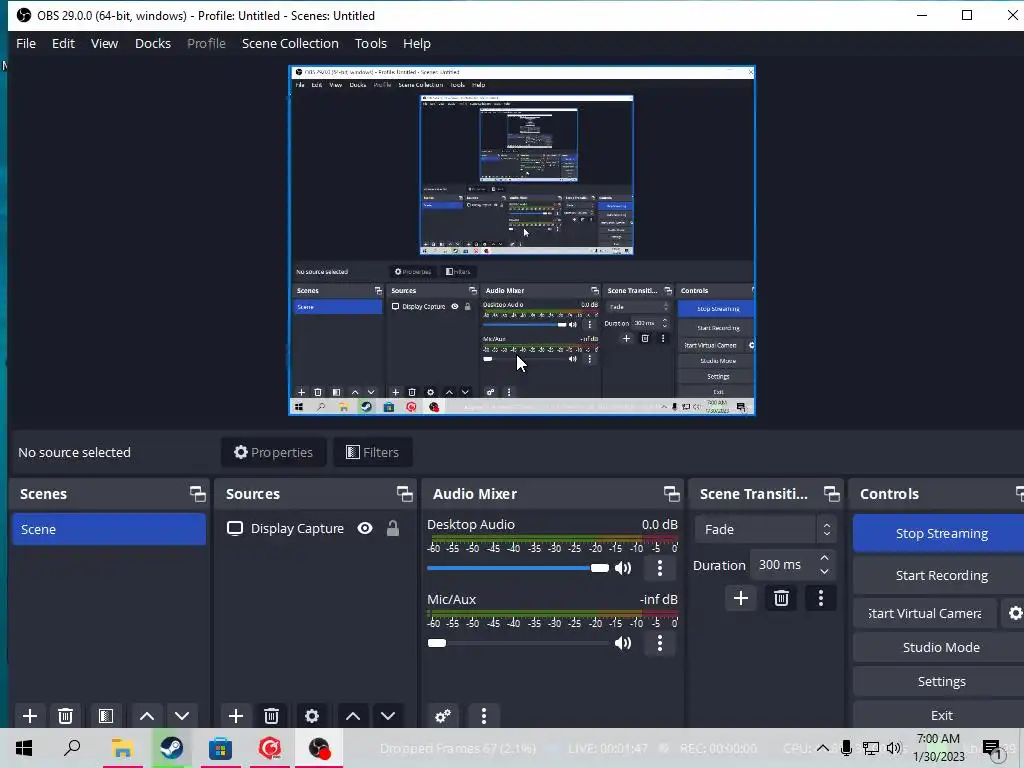Open File Explorer from the taskbar

122,748
